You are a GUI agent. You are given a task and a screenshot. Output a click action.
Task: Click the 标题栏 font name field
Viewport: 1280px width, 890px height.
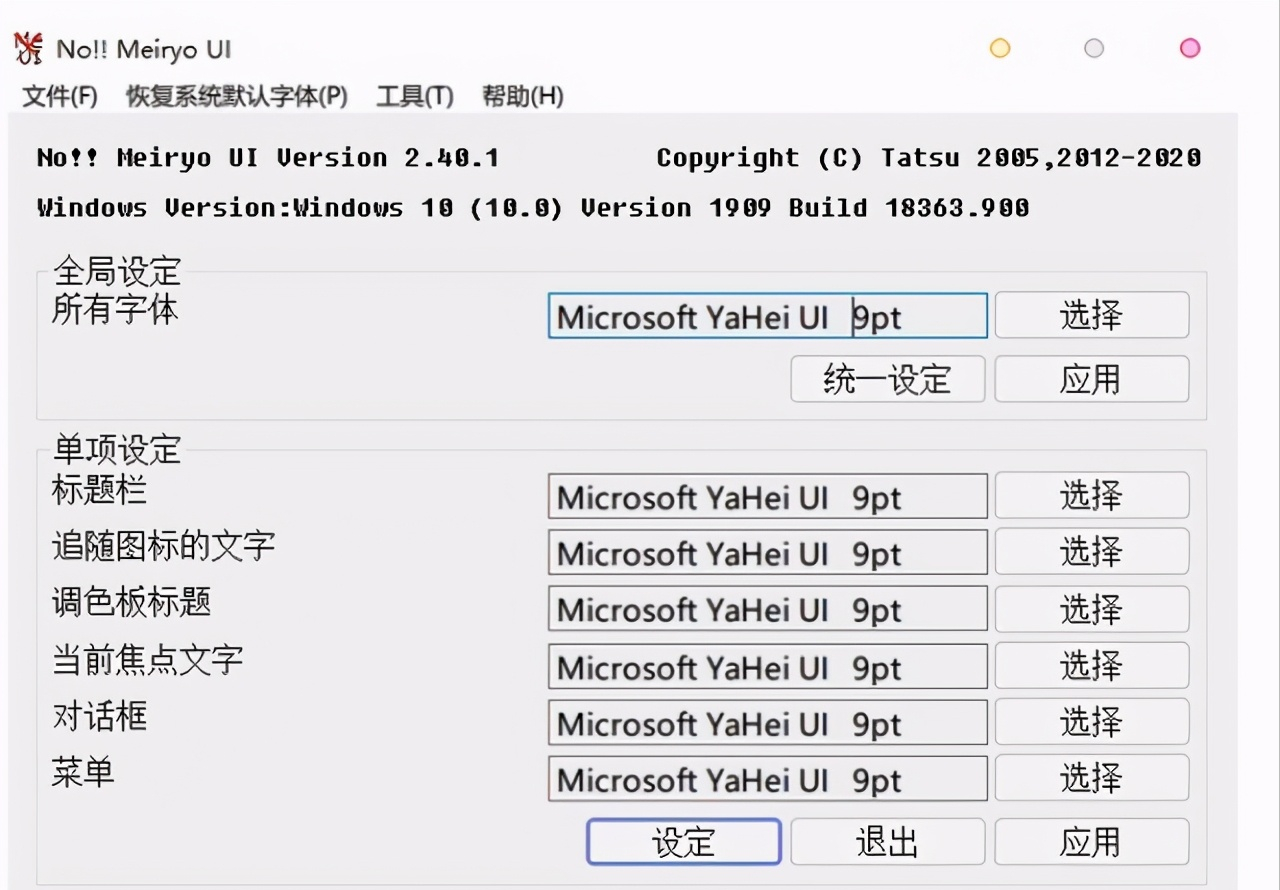tap(766, 495)
